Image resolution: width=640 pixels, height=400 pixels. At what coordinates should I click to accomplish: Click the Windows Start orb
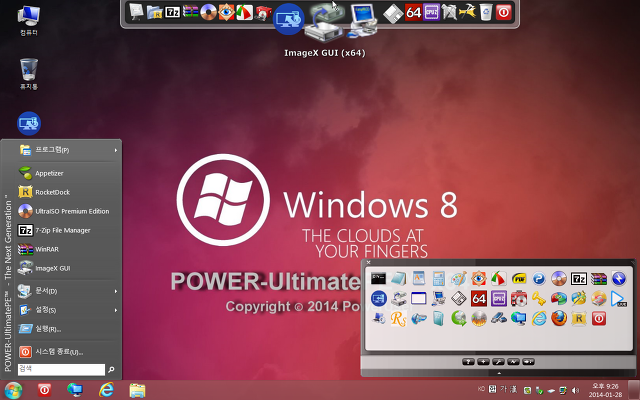tap(13, 391)
